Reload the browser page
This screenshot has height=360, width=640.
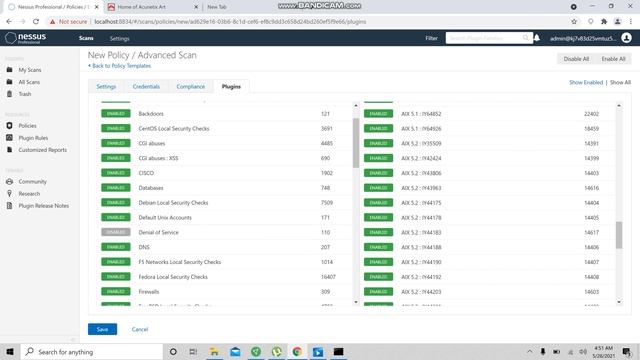click(x=36, y=22)
